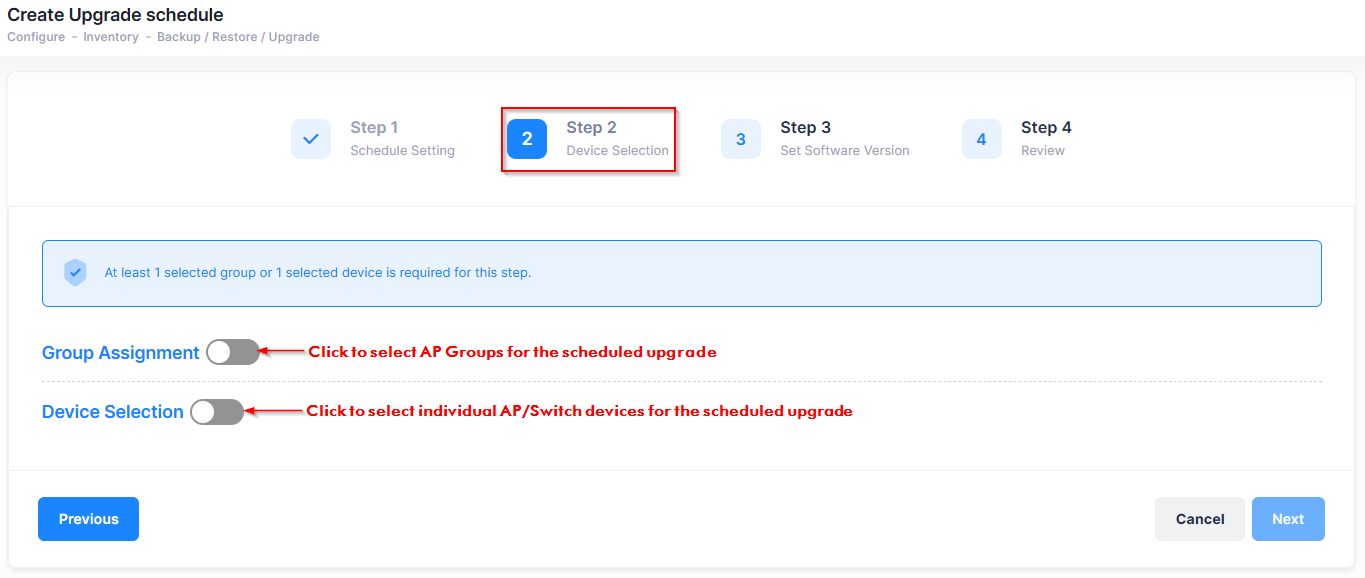Click the number 4 step badge
This screenshot has width=1365, height=578.
tap(981, 139)
